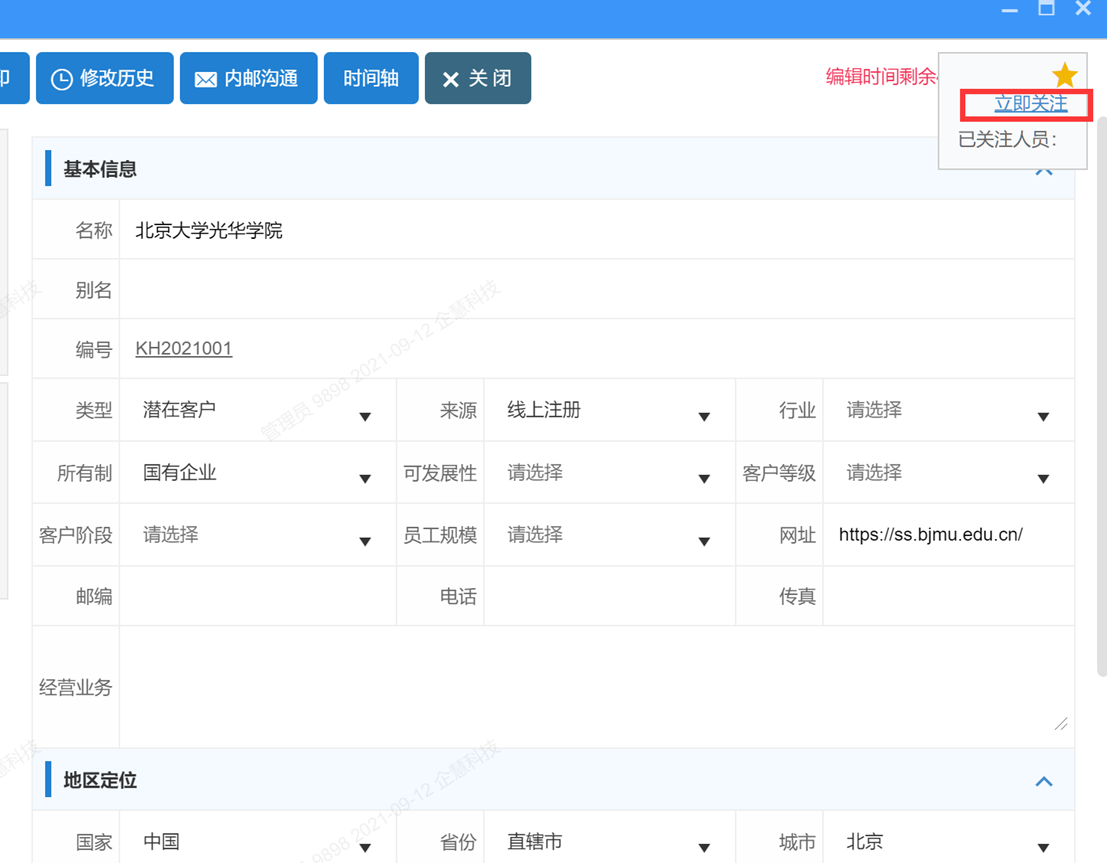Open the 时间轴 timeline
The height and width of the screenshot is (863, 1107).
[x=371, y=78]
